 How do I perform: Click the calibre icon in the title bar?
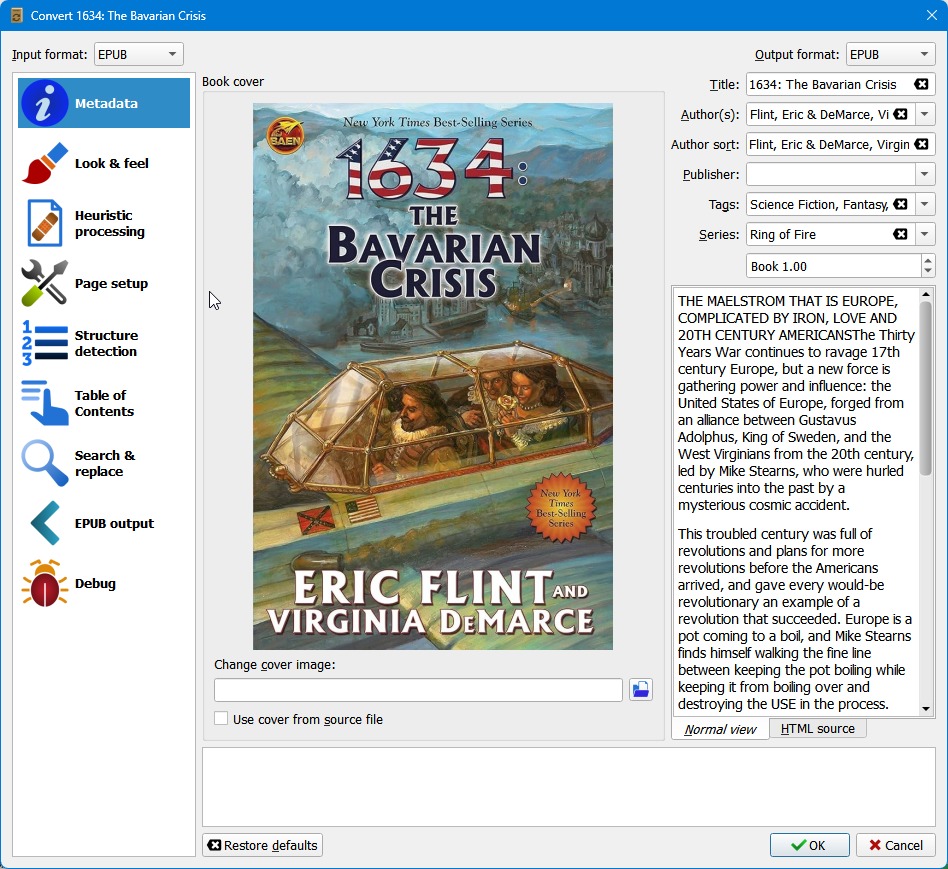[x=16, y=15]
